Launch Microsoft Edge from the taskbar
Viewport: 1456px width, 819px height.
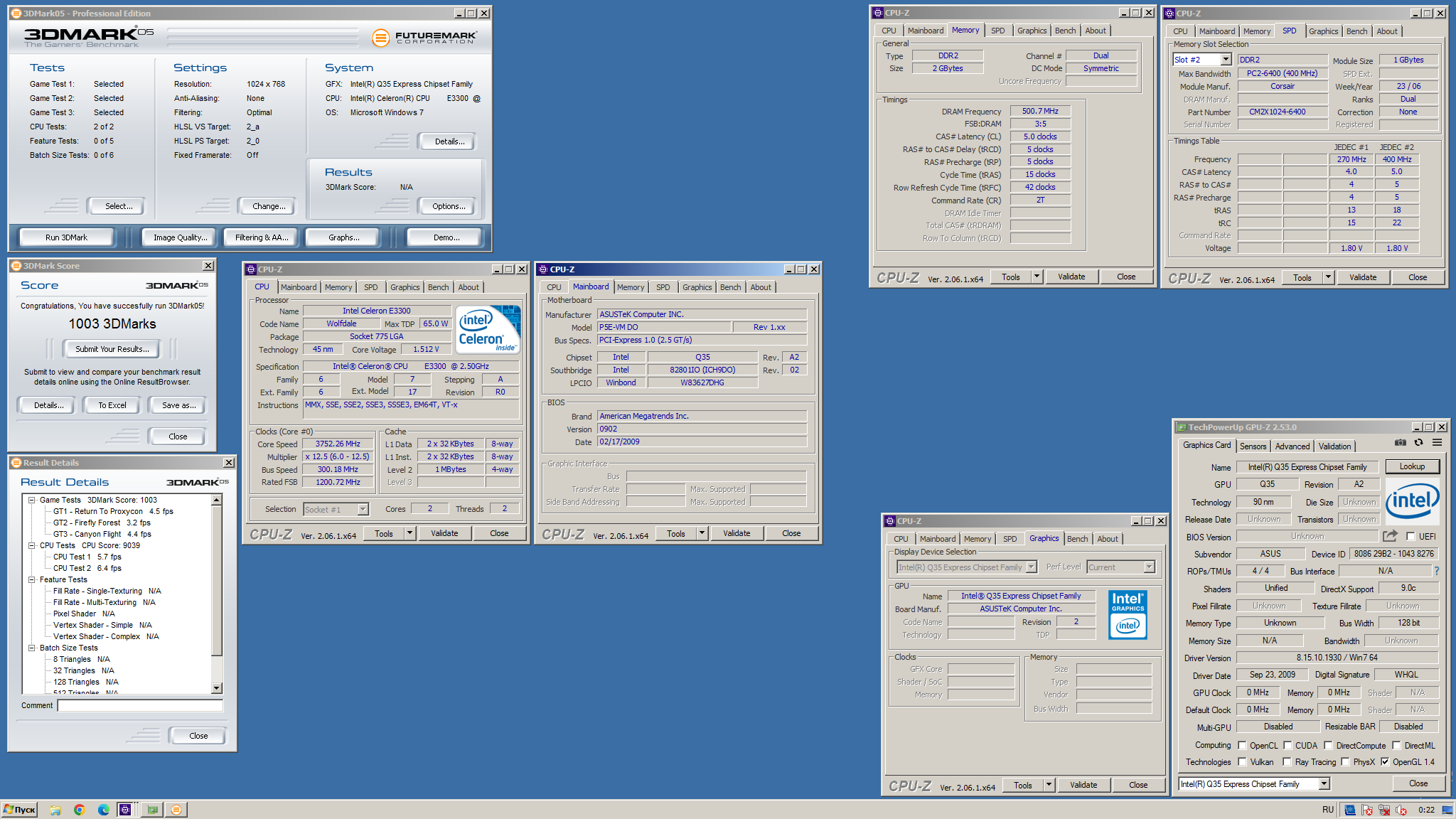(103, 810)
